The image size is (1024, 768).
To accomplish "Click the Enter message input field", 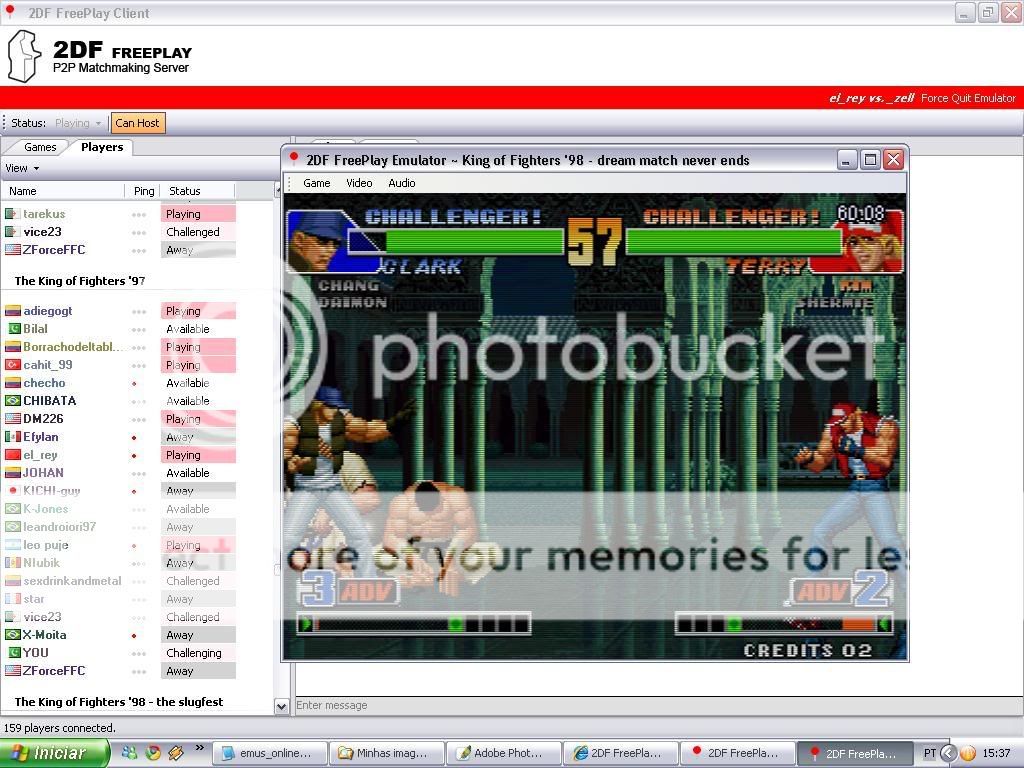I will 650,705.
